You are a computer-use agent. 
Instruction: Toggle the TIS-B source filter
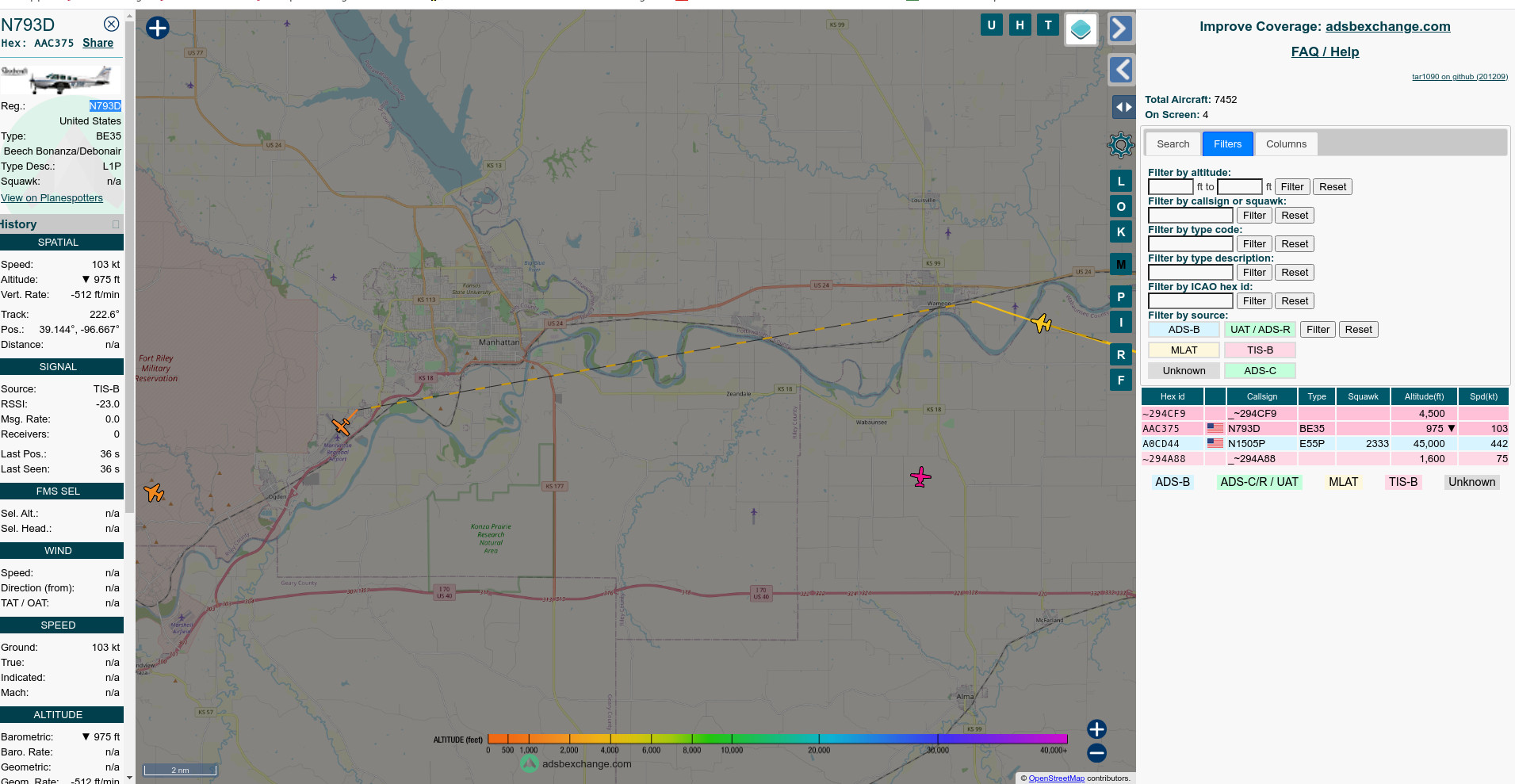[1260, 350]
